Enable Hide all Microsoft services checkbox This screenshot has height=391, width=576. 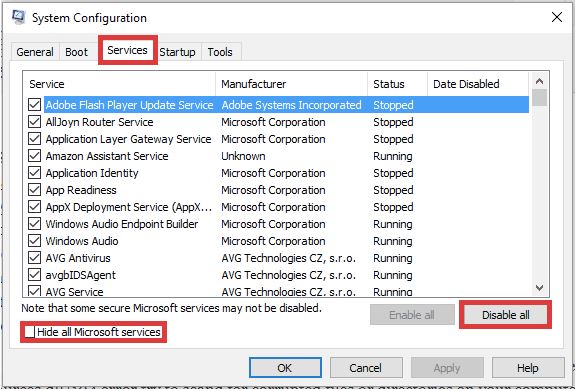pyautogui.click(x=29, y=332)
